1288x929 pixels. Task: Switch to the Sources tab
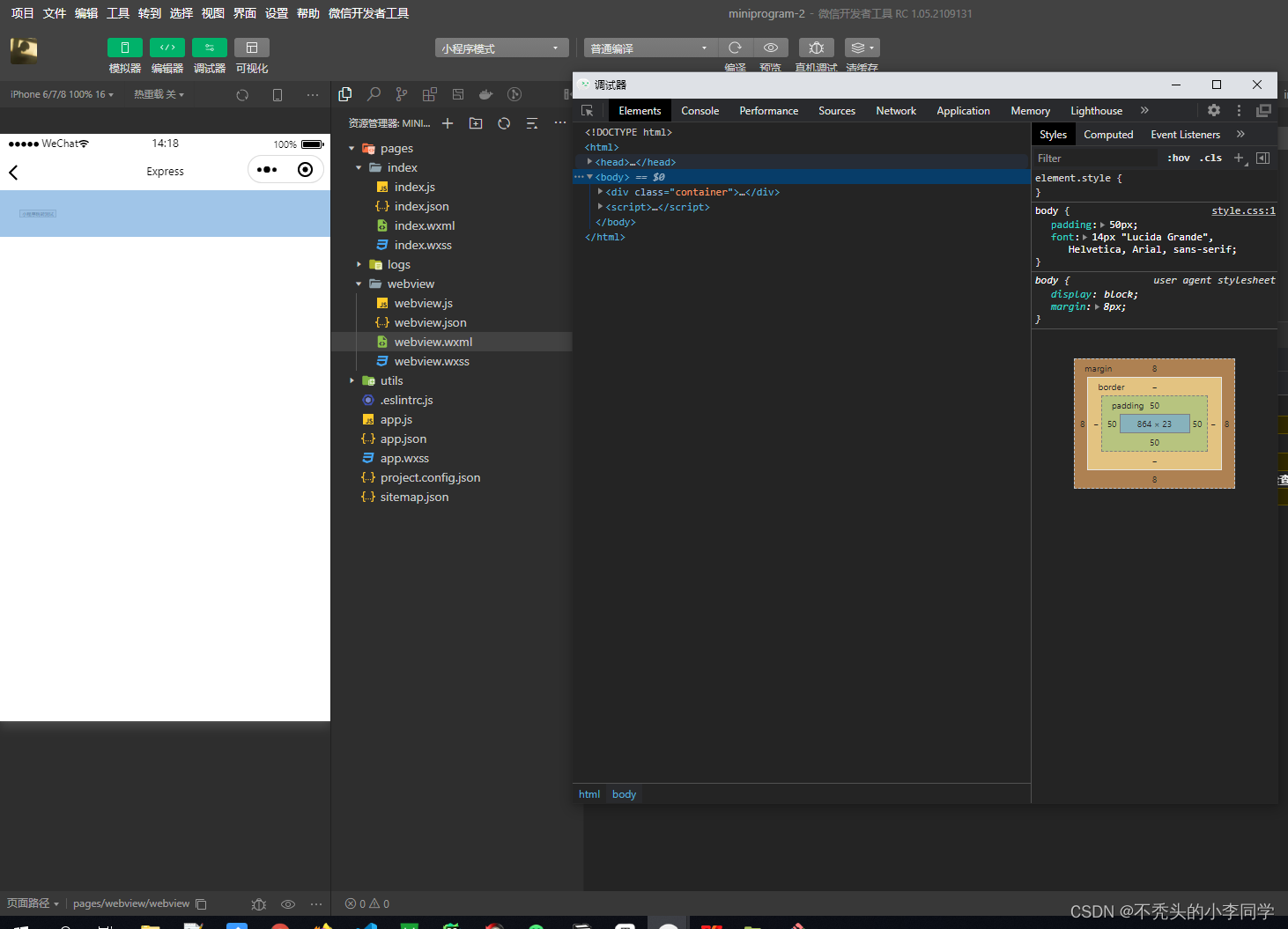[837, 111]
